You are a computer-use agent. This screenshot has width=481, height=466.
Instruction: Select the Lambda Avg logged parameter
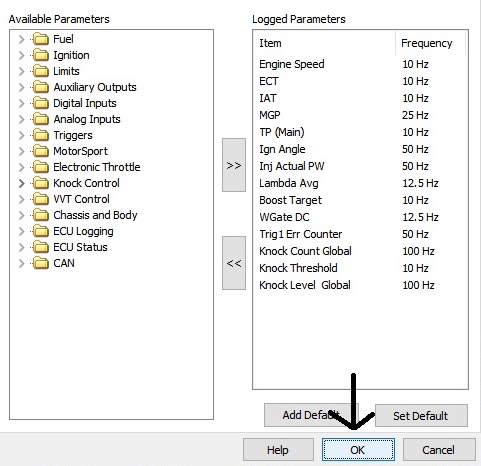[289, 183]
